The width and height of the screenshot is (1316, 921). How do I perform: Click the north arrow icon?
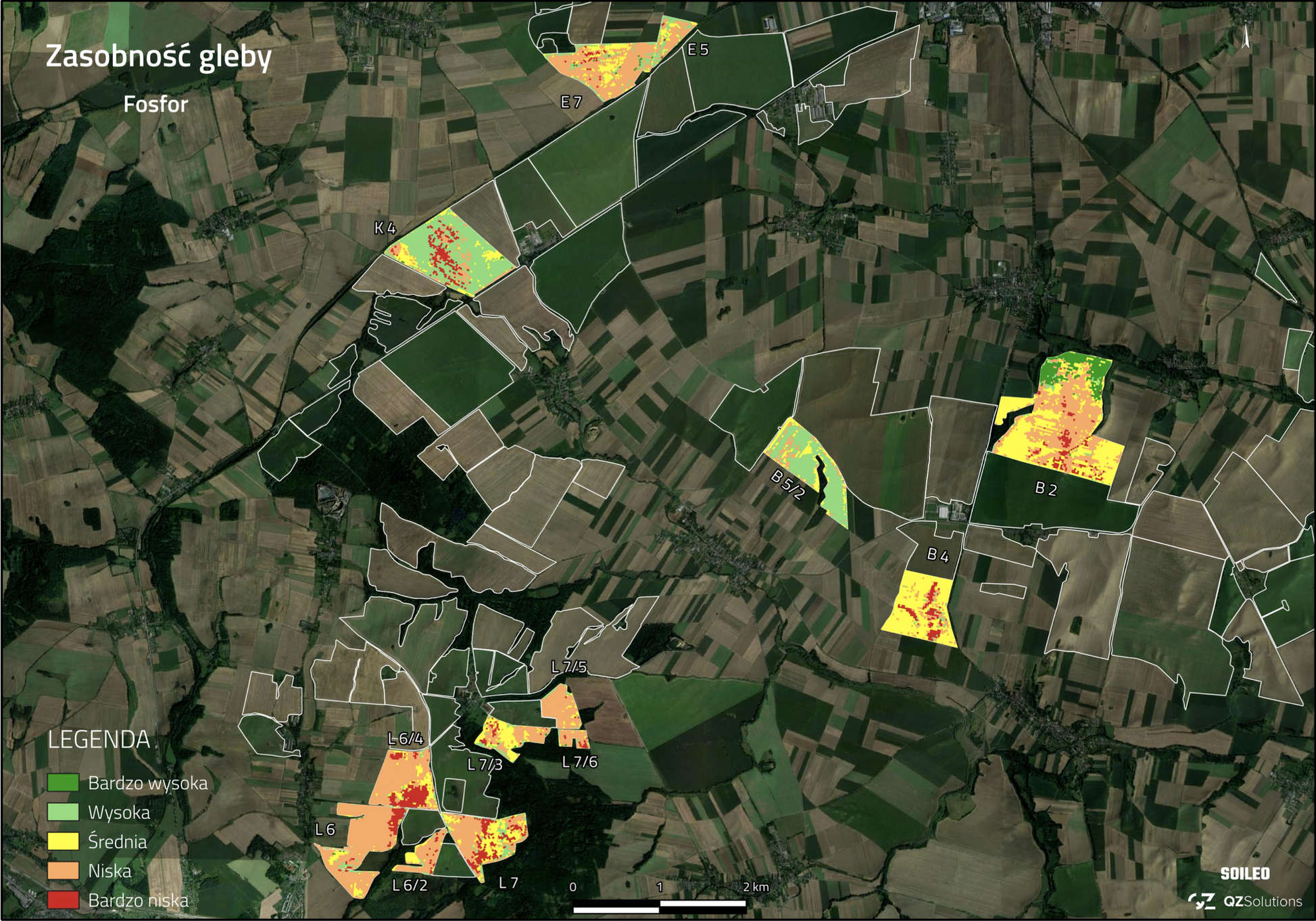[x=1246, y=37]
